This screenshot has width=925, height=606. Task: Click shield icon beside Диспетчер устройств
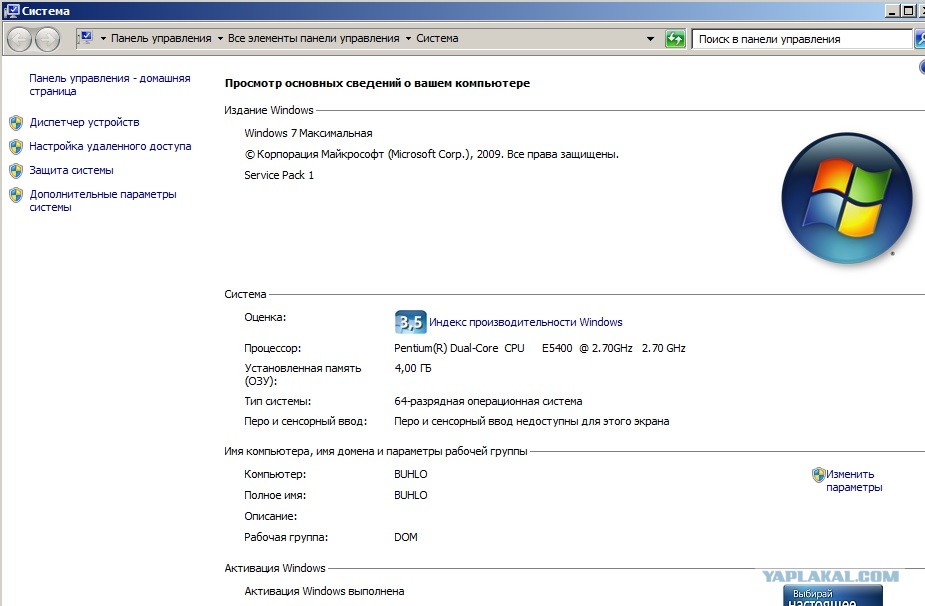click(16, 123)
